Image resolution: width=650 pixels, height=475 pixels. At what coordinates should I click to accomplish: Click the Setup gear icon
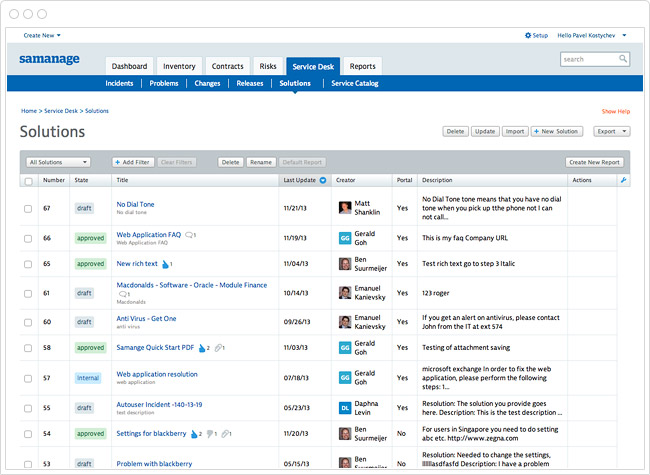point(528,35)
